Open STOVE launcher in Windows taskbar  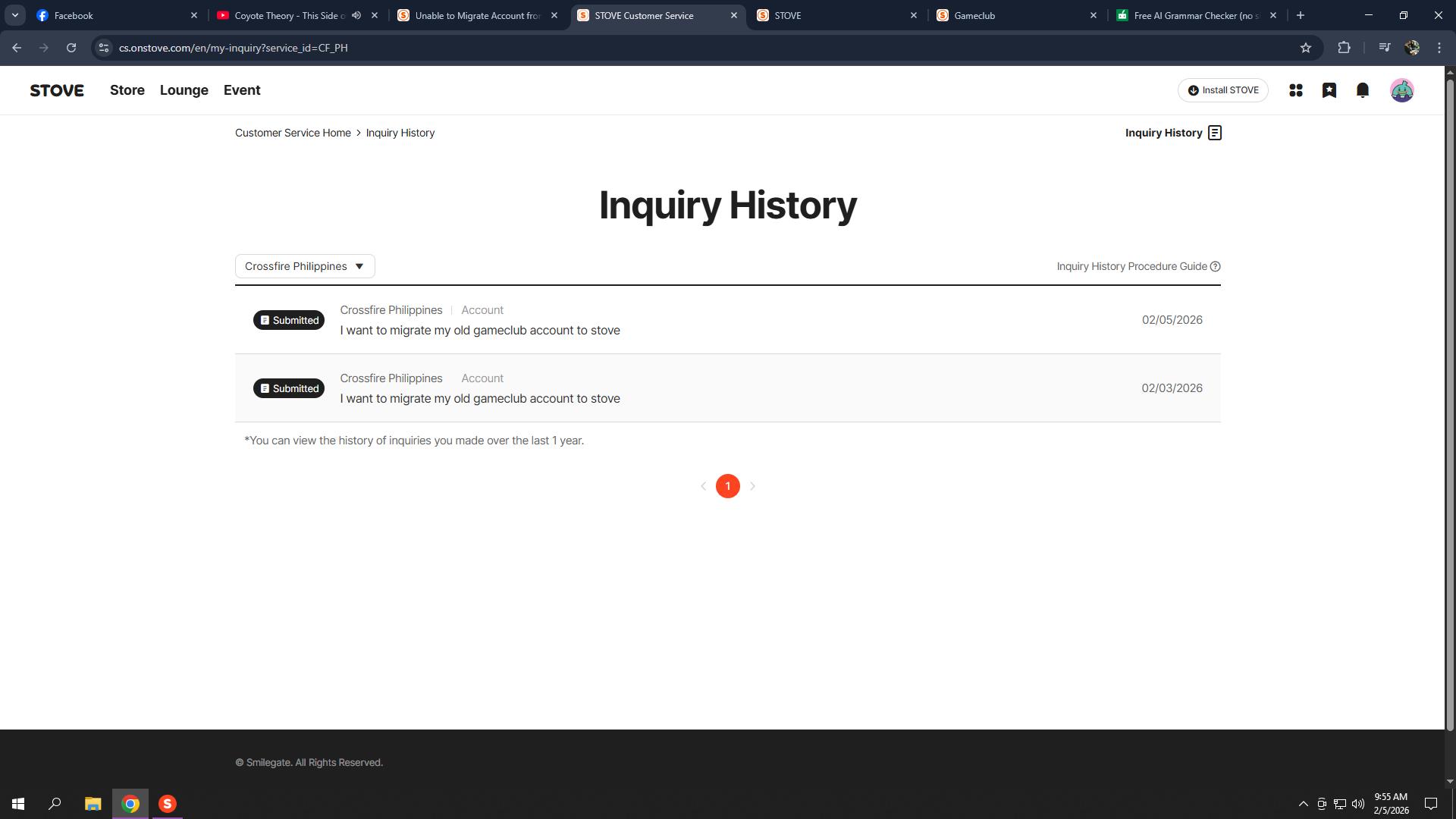point(168,804)
